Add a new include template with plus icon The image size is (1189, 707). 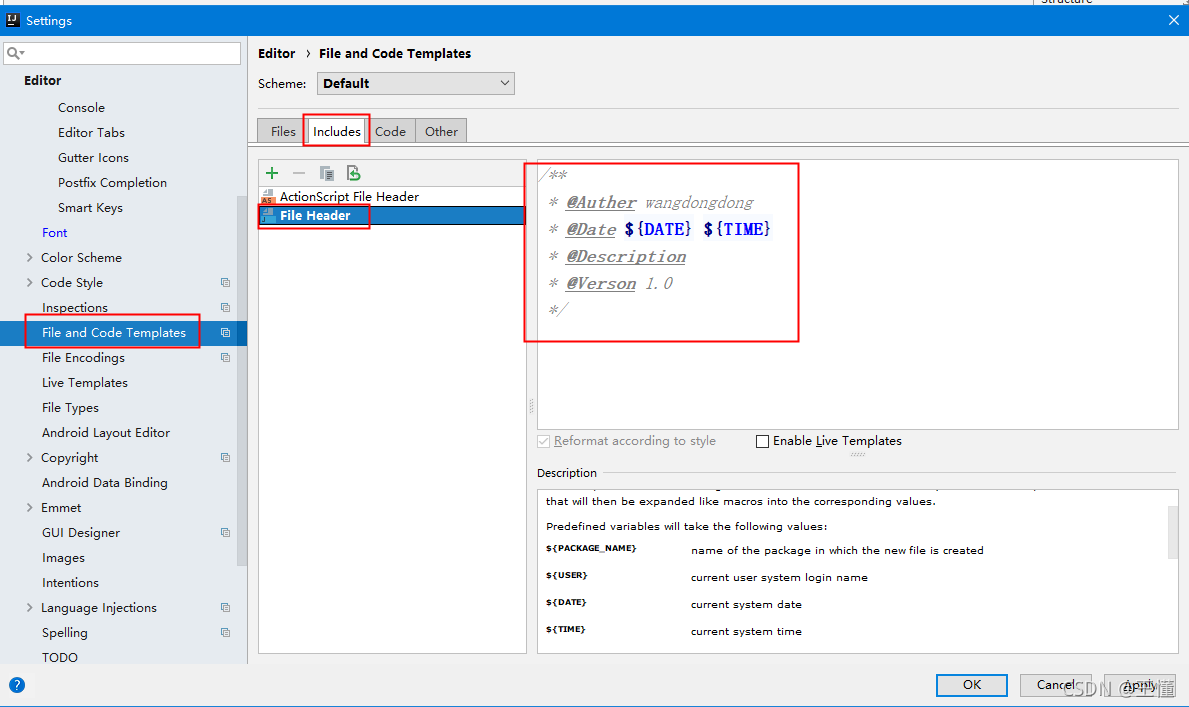pos(272,173)
